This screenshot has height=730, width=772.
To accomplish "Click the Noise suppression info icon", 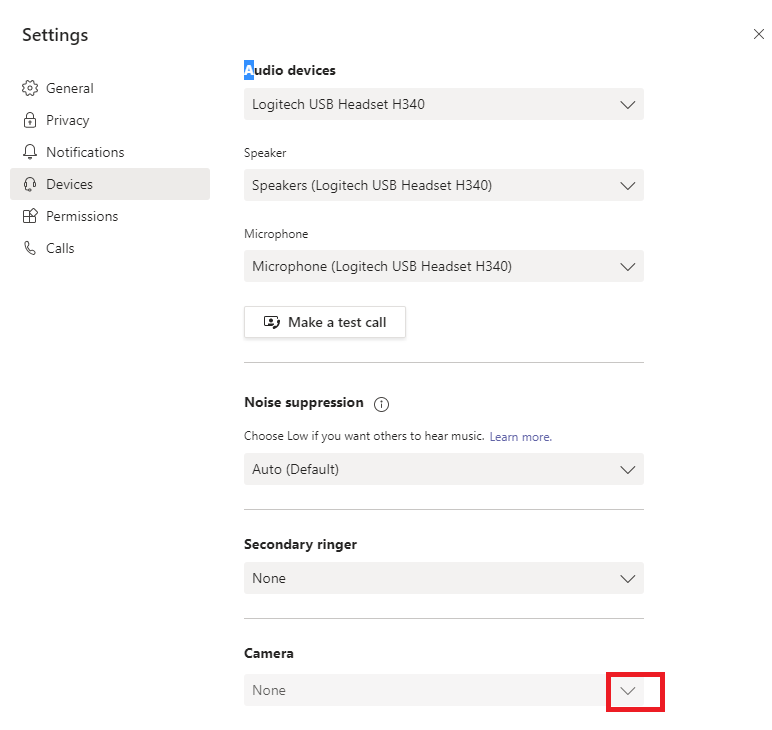I will (381, 404).
